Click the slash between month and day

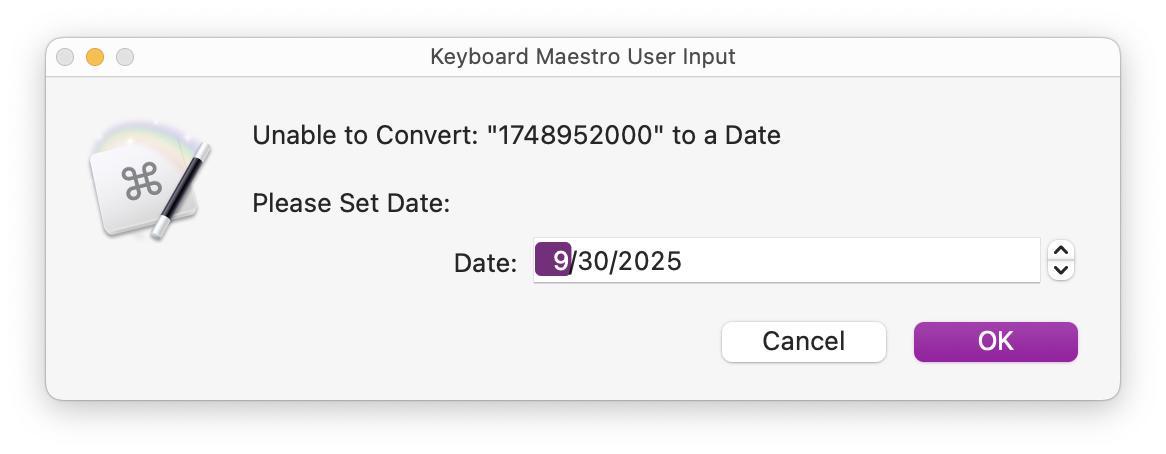pyautogui.click(x=574, y=261)
